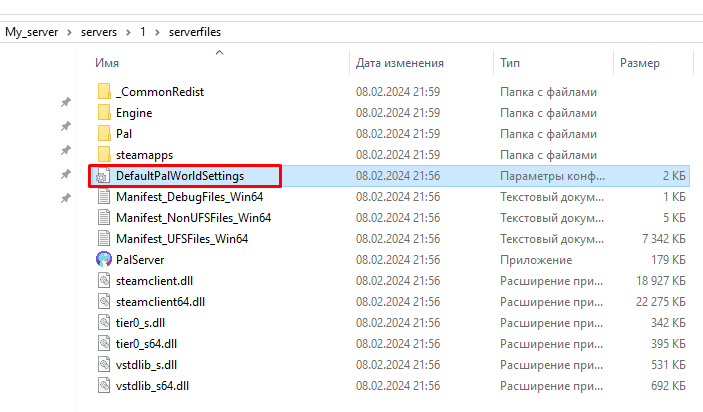Click the PalServer application icon
This screenshot has width=703, height=412.
pyautogui.click(x=104, y=260)
